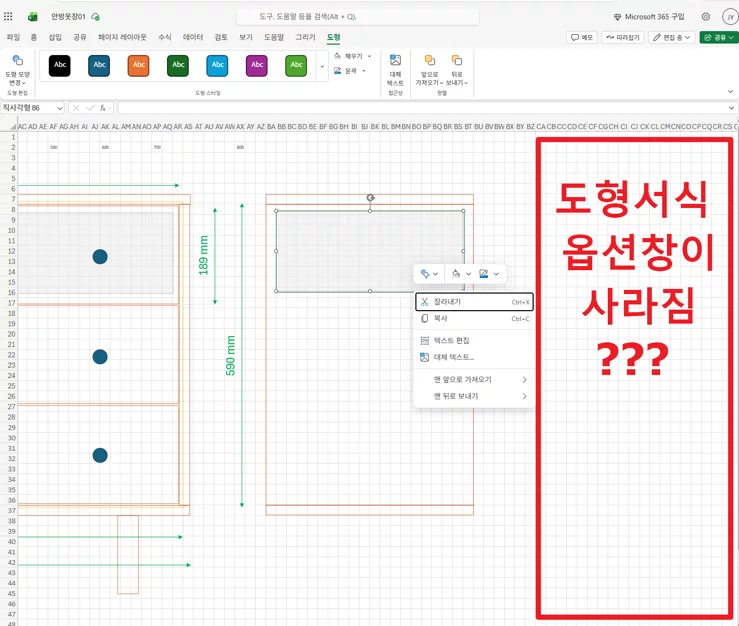Image resolution: width=739 pixels, height=626 pixels.
Task: Choose 복사 in the context menu
Action: 474,319
